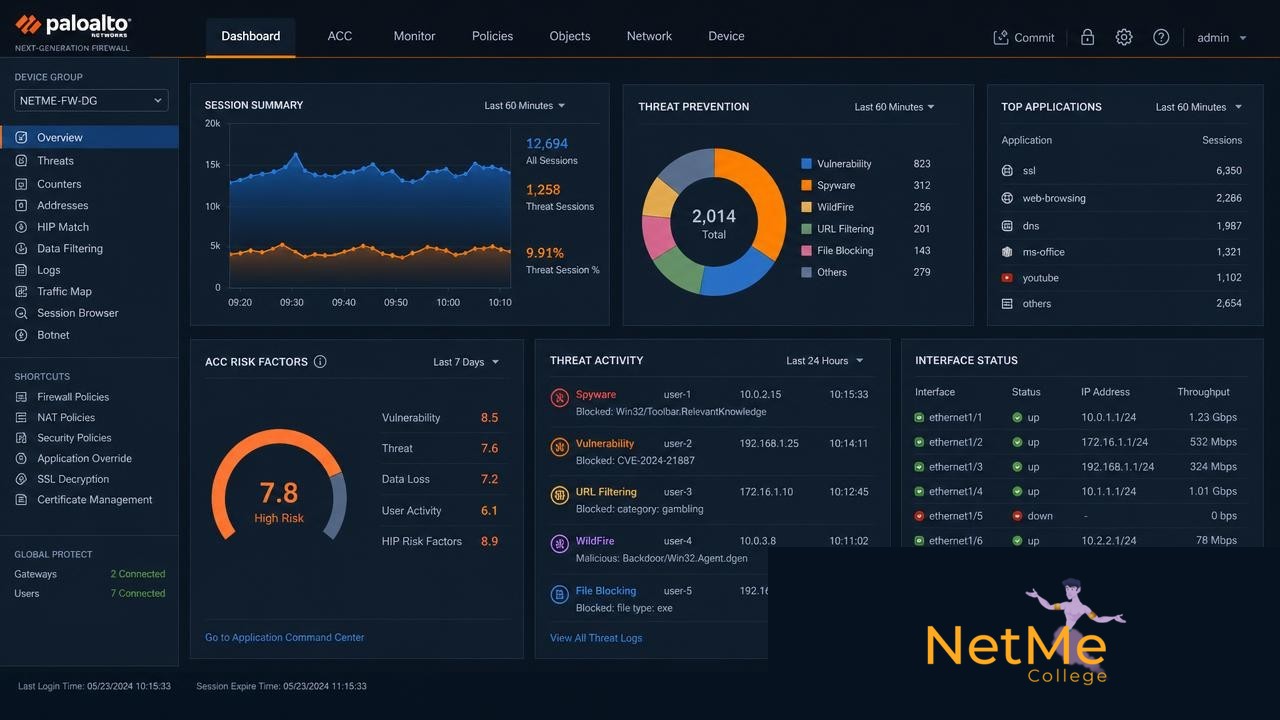Image resolution: width=1280 pixels, height=720 pixels.
Task: Click the Spyware threat icon in Threat Activity
Action: (559, 398)
